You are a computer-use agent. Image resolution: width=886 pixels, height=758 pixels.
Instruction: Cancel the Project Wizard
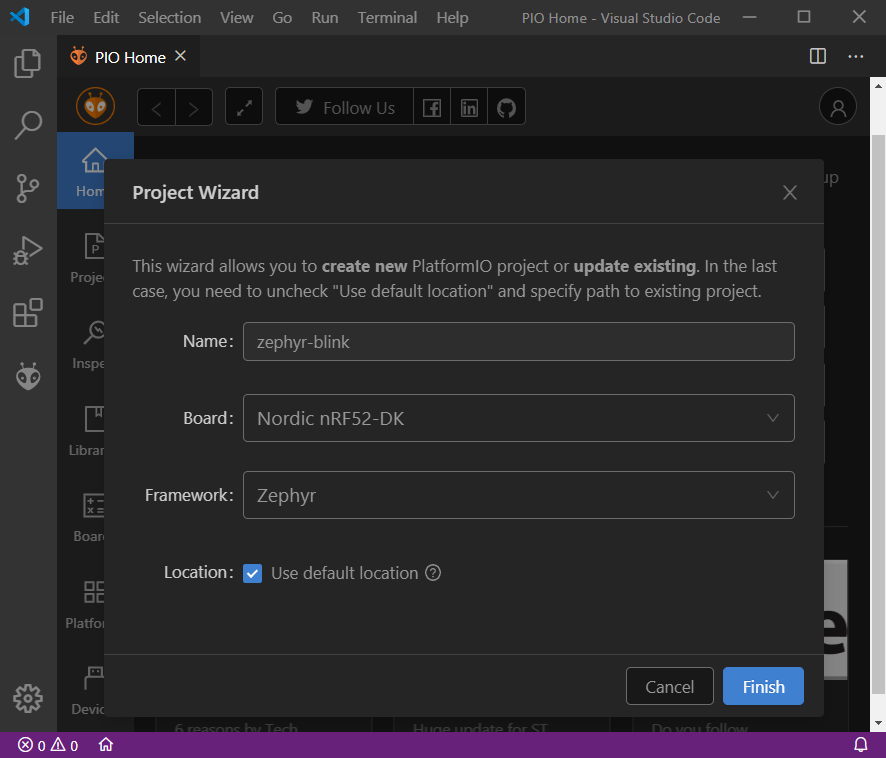pos(669,687)
